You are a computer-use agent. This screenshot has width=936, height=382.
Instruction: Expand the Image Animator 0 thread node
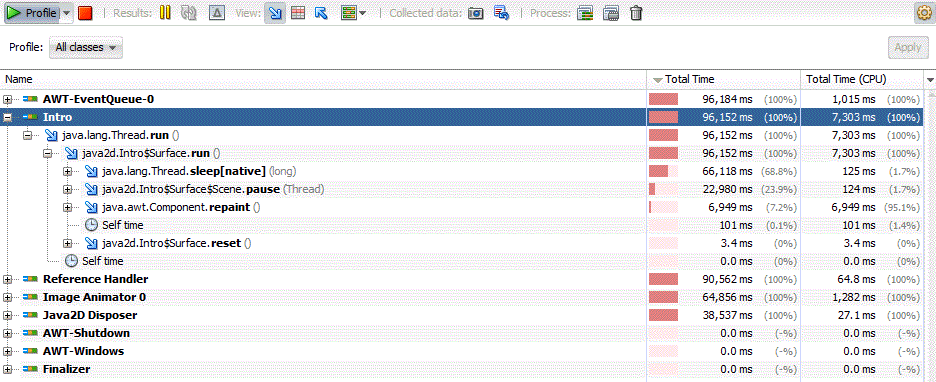pos(8,297)
